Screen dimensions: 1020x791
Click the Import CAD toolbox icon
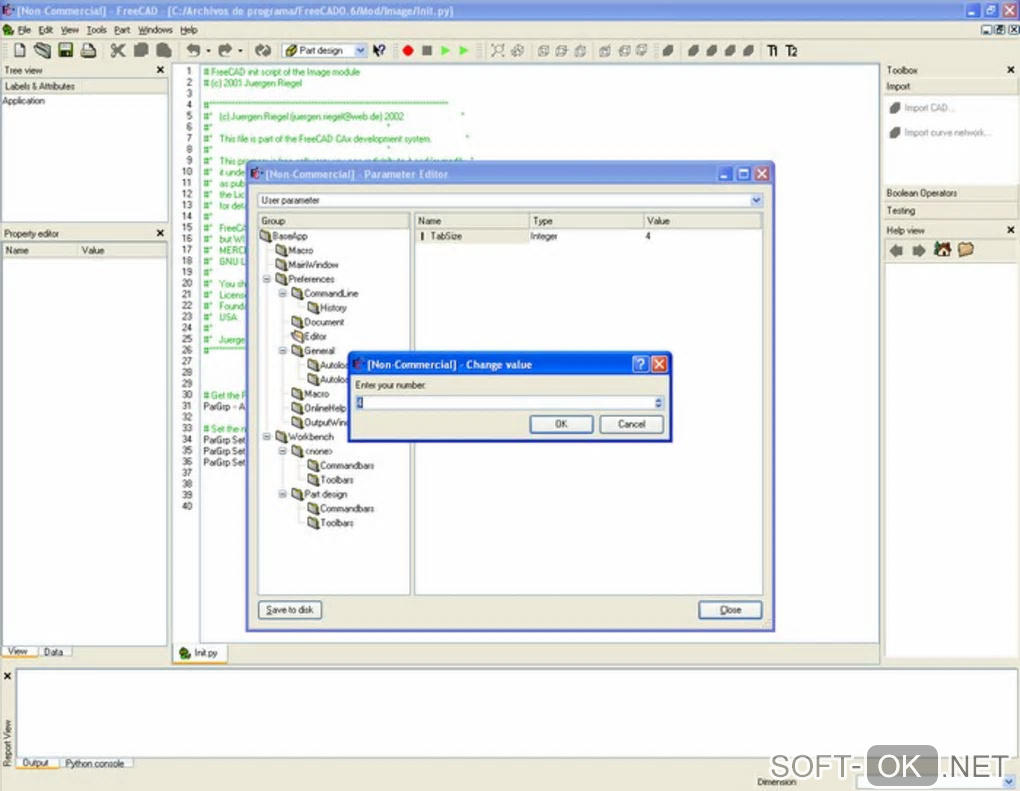click(895, 108)
